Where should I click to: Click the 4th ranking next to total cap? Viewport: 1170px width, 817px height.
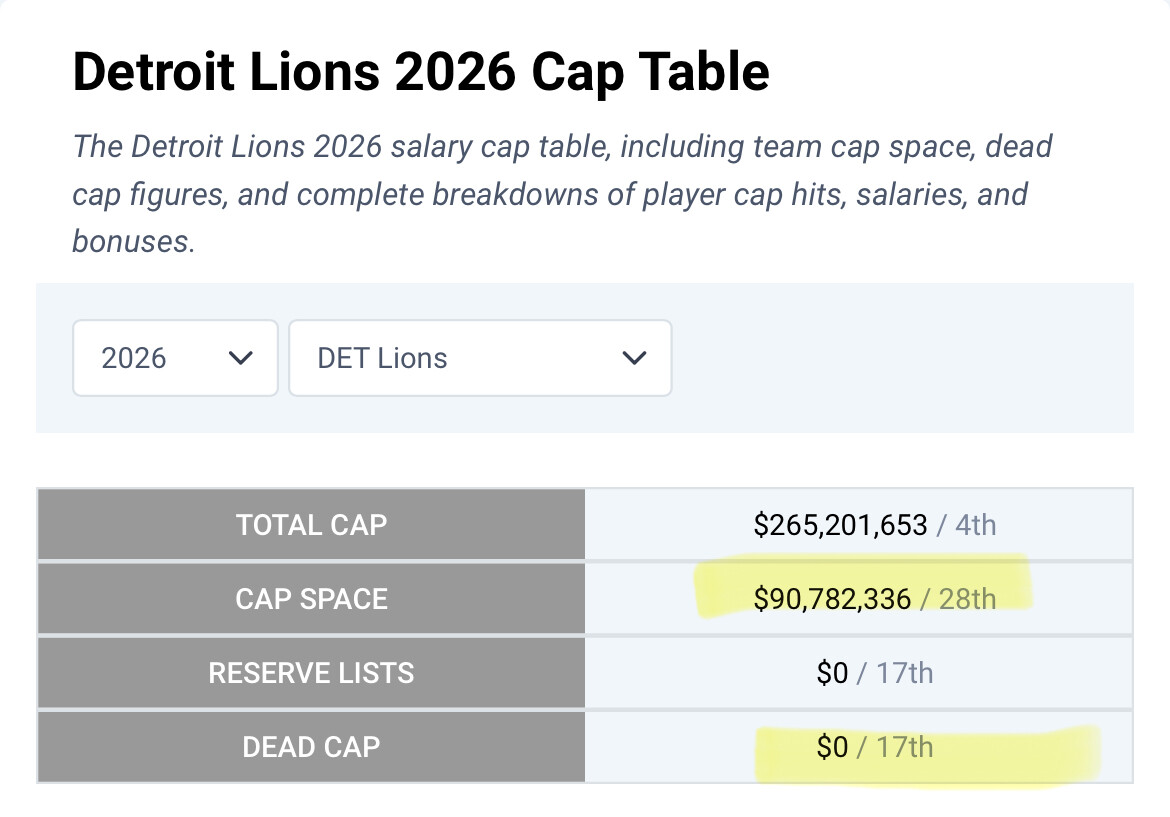975,525
